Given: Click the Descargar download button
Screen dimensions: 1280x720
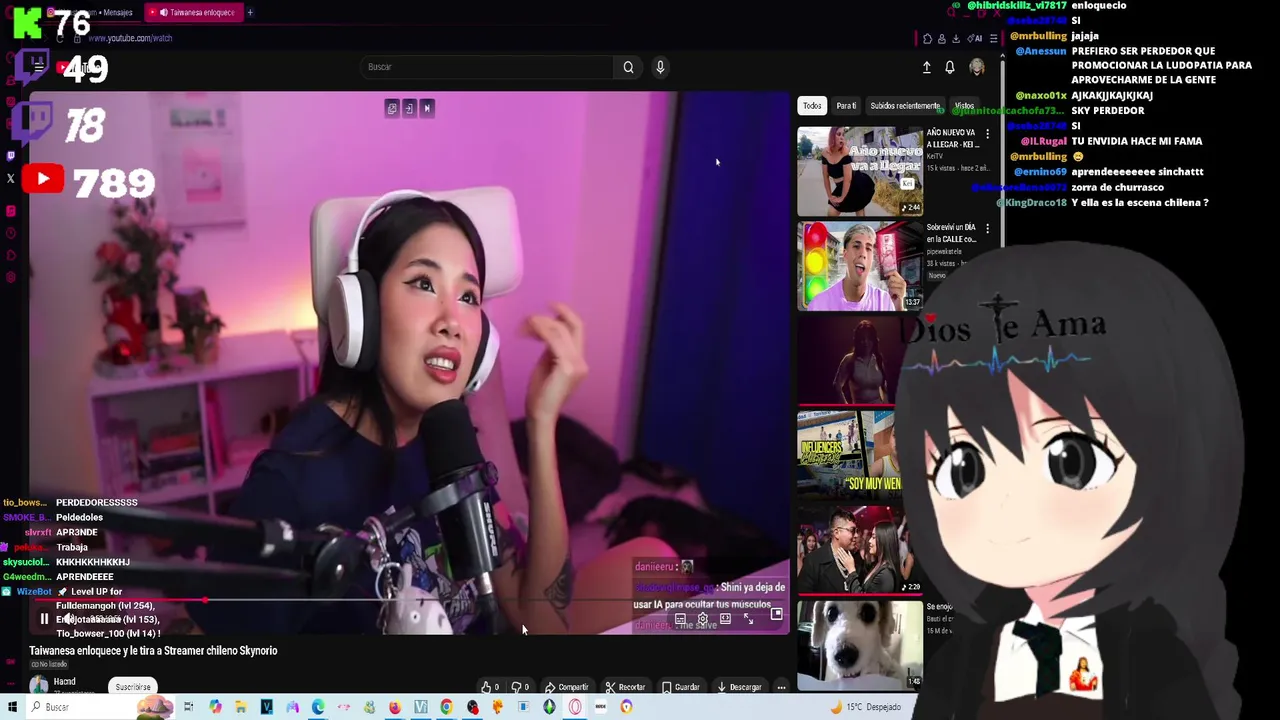Looking at the screenshot, I should pos(740,687).
